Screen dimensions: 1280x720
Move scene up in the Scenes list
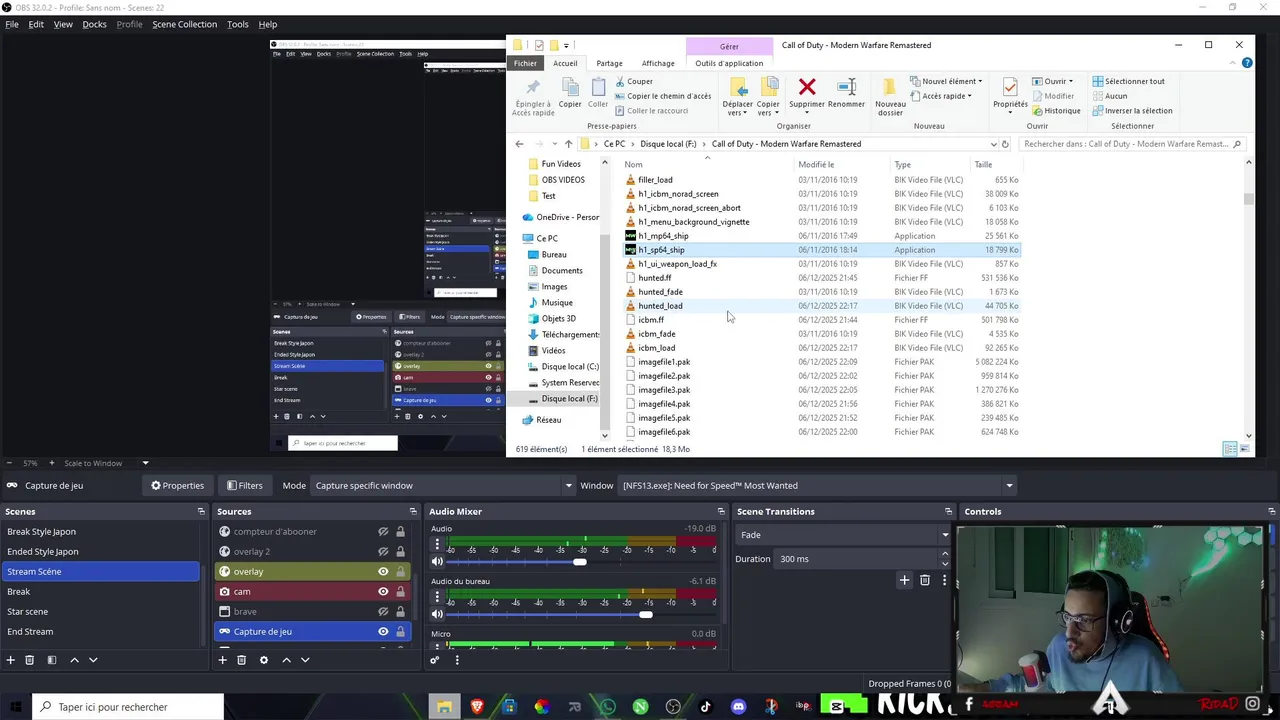(x=74, y=660)
